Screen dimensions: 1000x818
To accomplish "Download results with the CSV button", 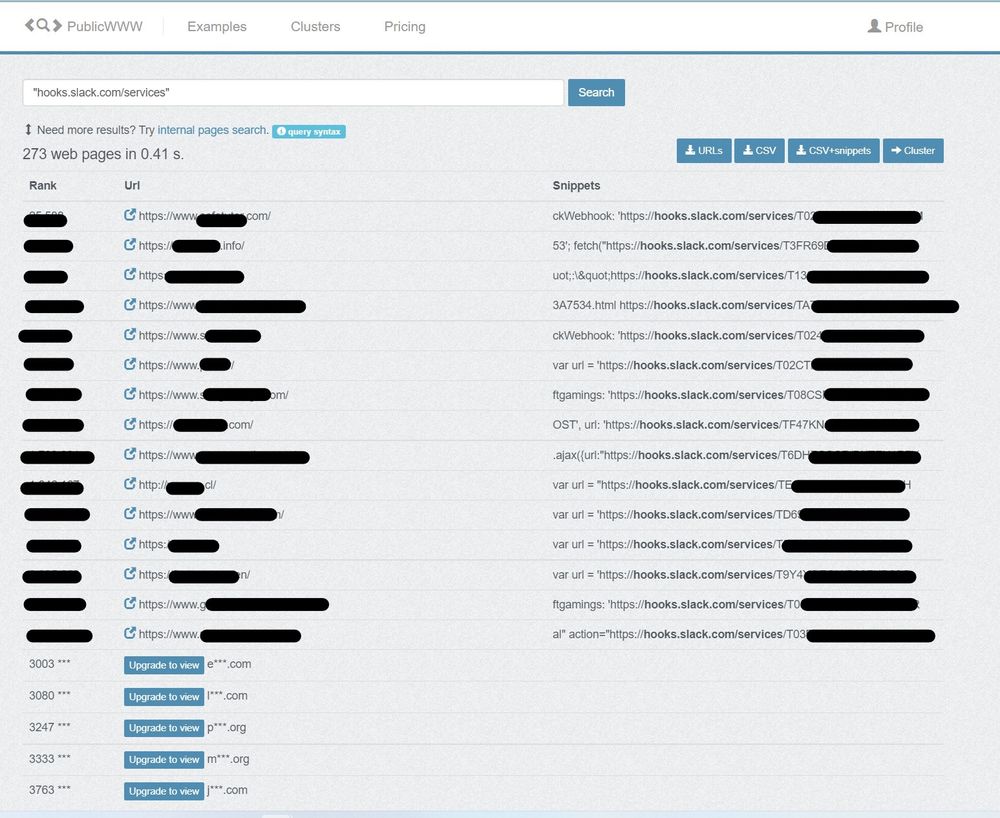I will [x=760, y=150].
